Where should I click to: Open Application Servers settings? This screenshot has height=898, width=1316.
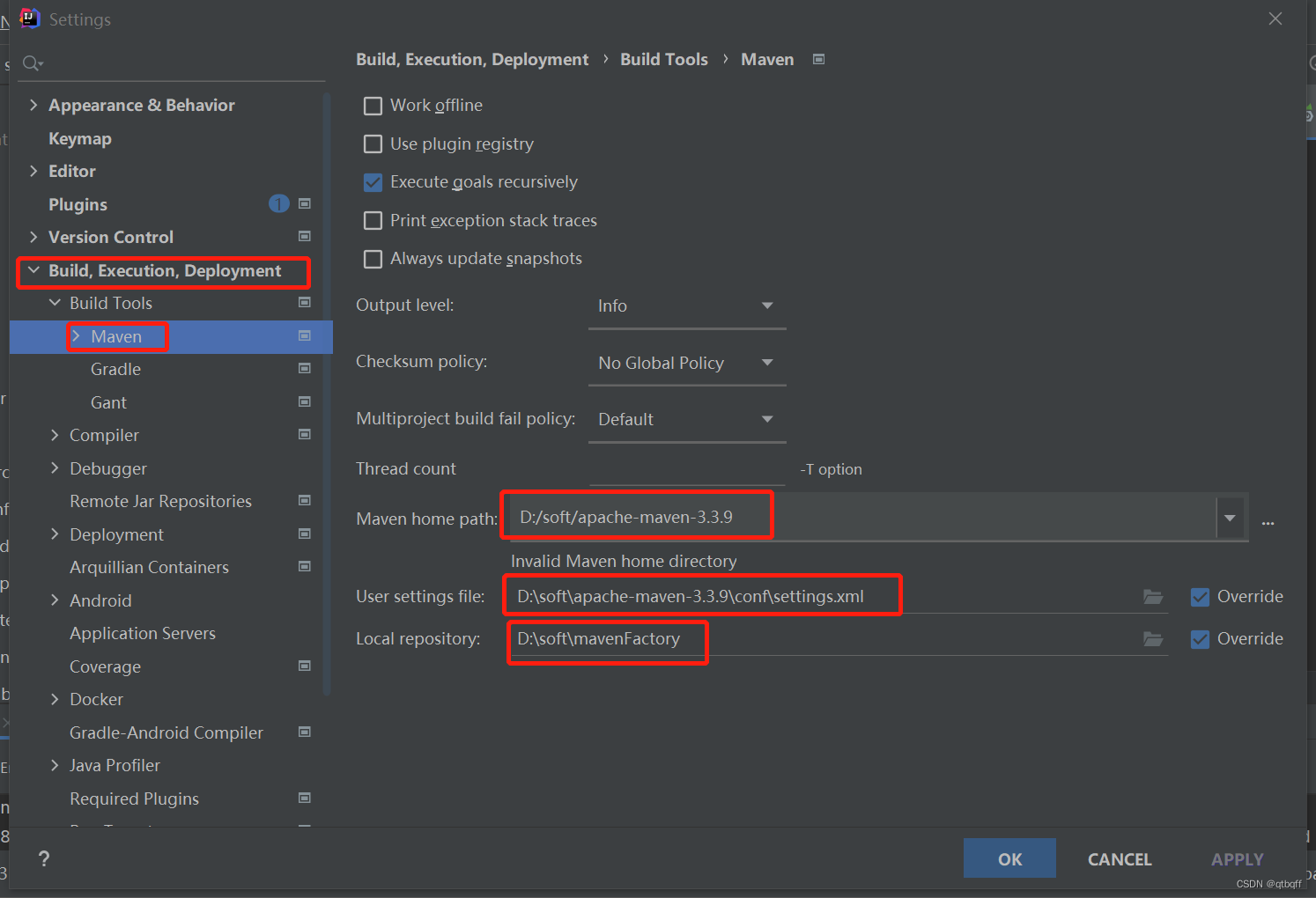click(143, 633)
